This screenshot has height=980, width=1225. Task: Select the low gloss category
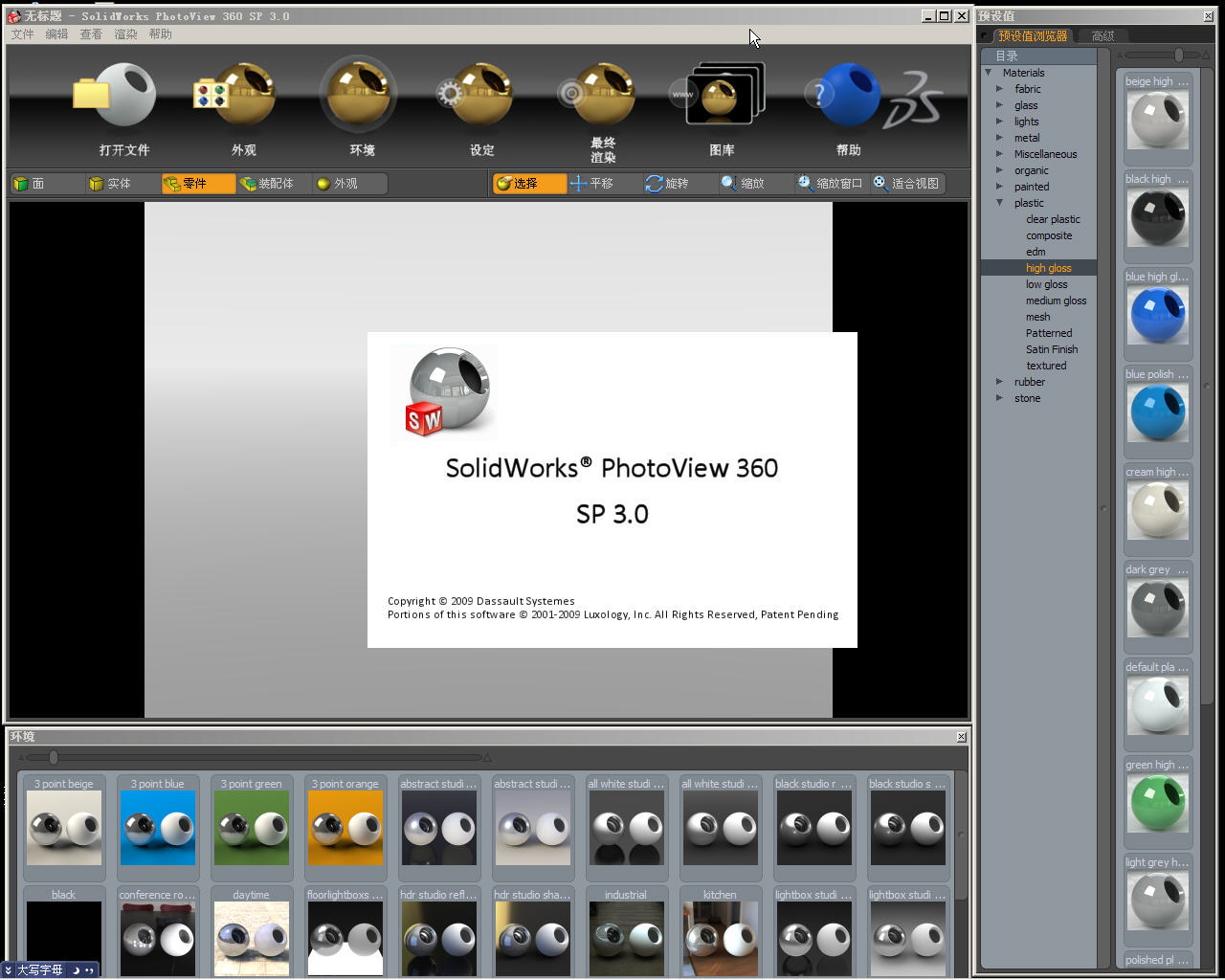pyautogui.click(x=1046, y=284)
